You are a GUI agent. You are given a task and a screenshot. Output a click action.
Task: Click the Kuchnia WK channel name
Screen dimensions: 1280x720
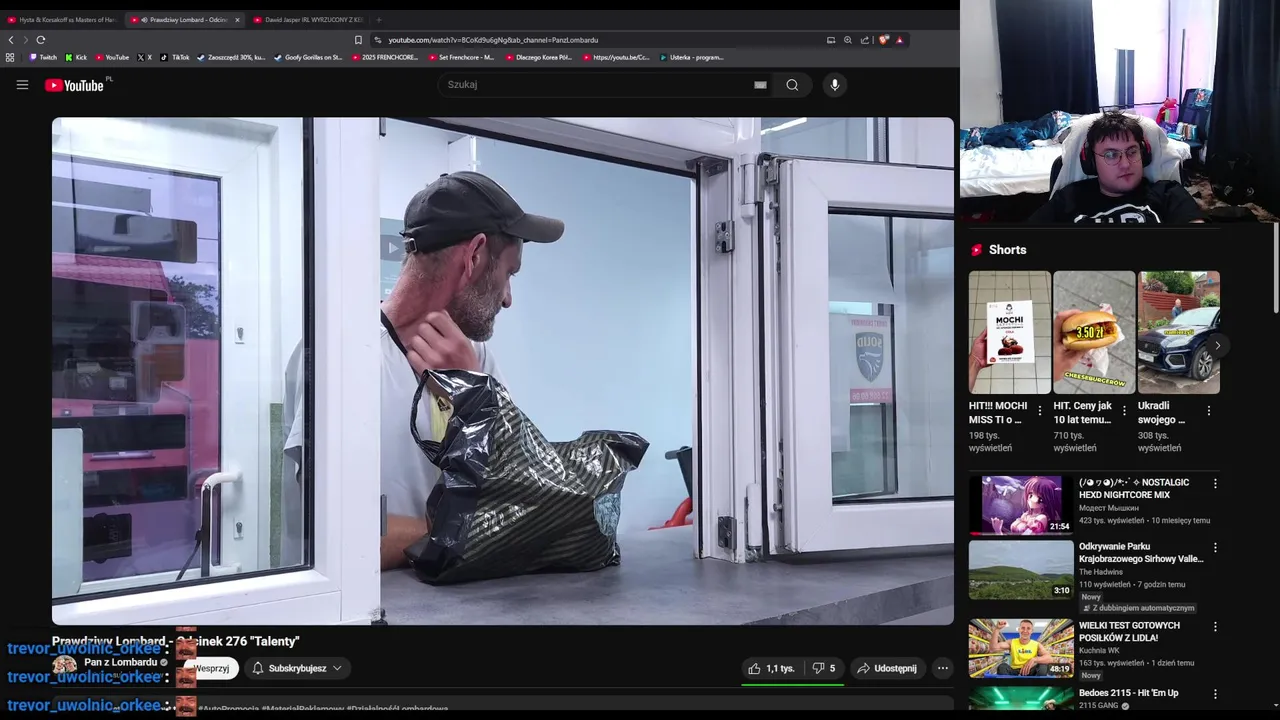(x=1101, y=650)
